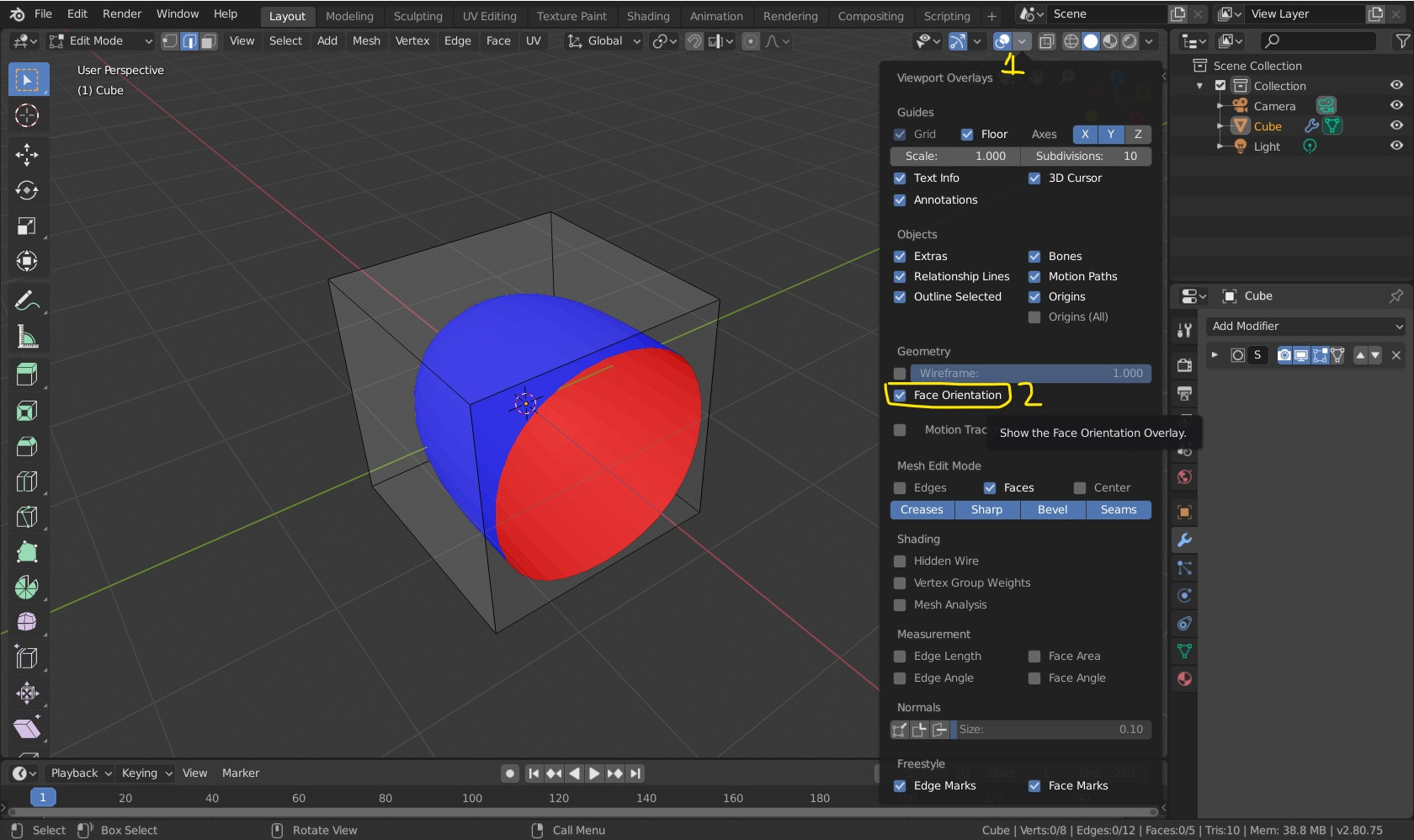The width and height of the screenshot is (1414, 840).
Task: Select the Annotate tool
Action: coord(27,300)
